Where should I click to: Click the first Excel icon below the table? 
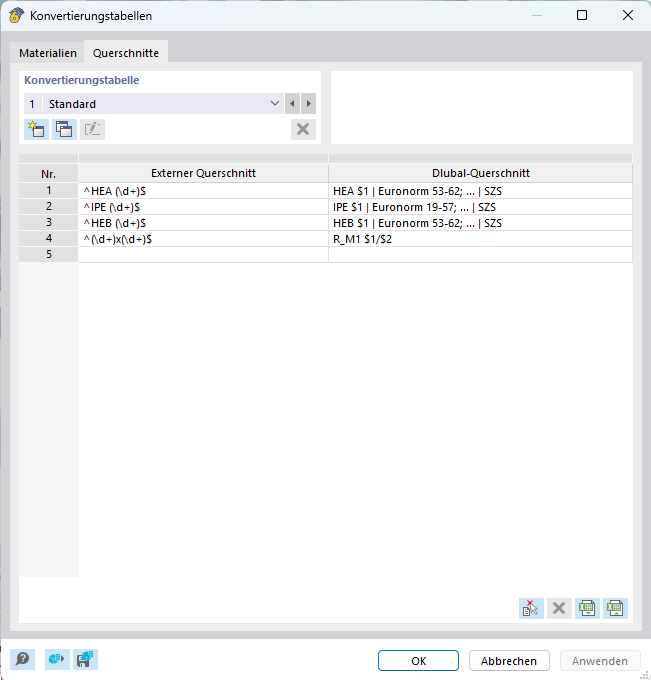(x=587, y=608)
